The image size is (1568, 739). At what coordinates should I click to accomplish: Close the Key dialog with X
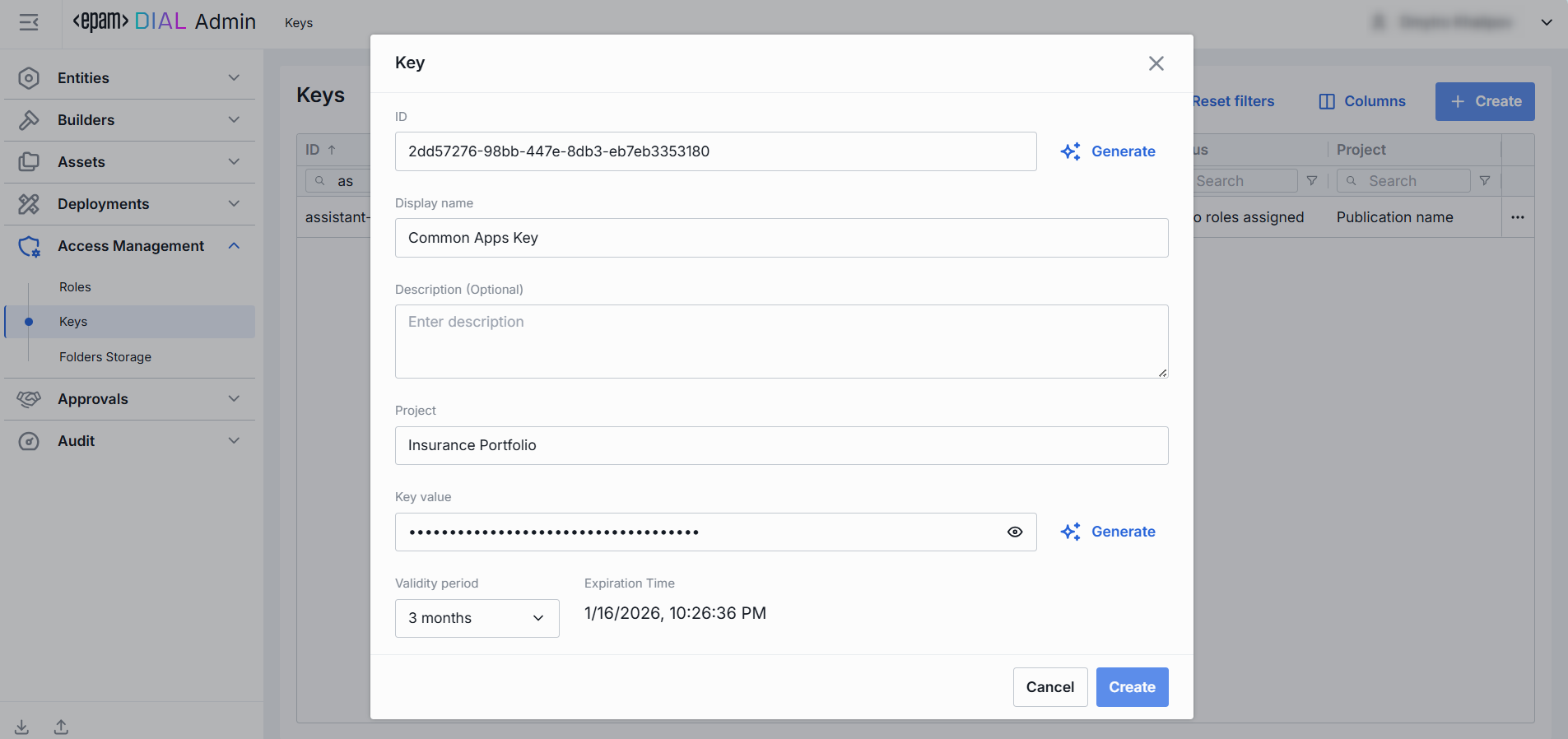coord(1156,63)
